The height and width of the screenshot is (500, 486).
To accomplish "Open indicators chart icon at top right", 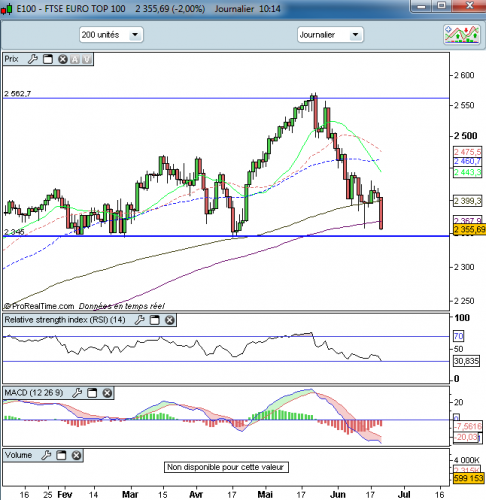I will coord(462,34).
